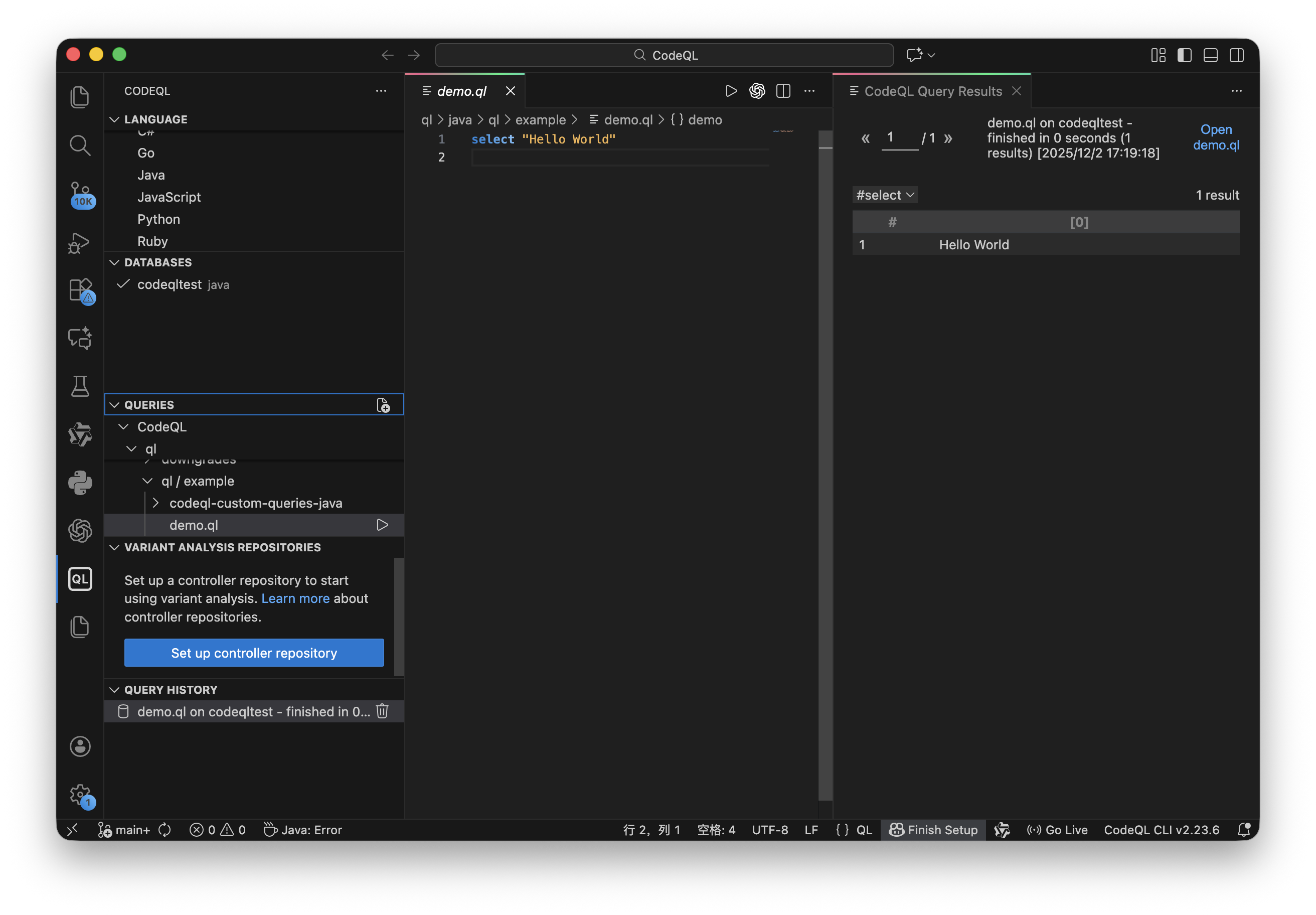Run the query from editor toolbar

(731, 91)
